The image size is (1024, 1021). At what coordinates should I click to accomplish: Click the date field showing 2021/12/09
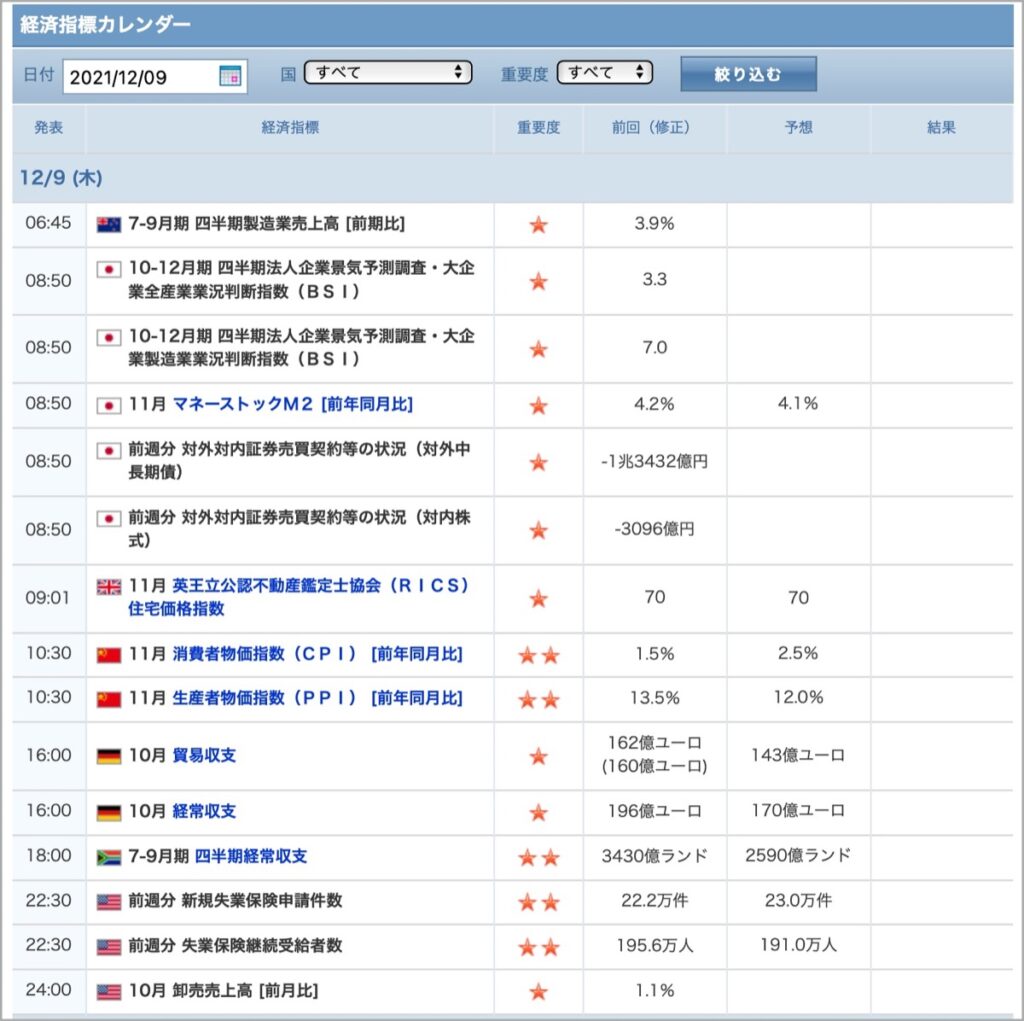point(155,76)
